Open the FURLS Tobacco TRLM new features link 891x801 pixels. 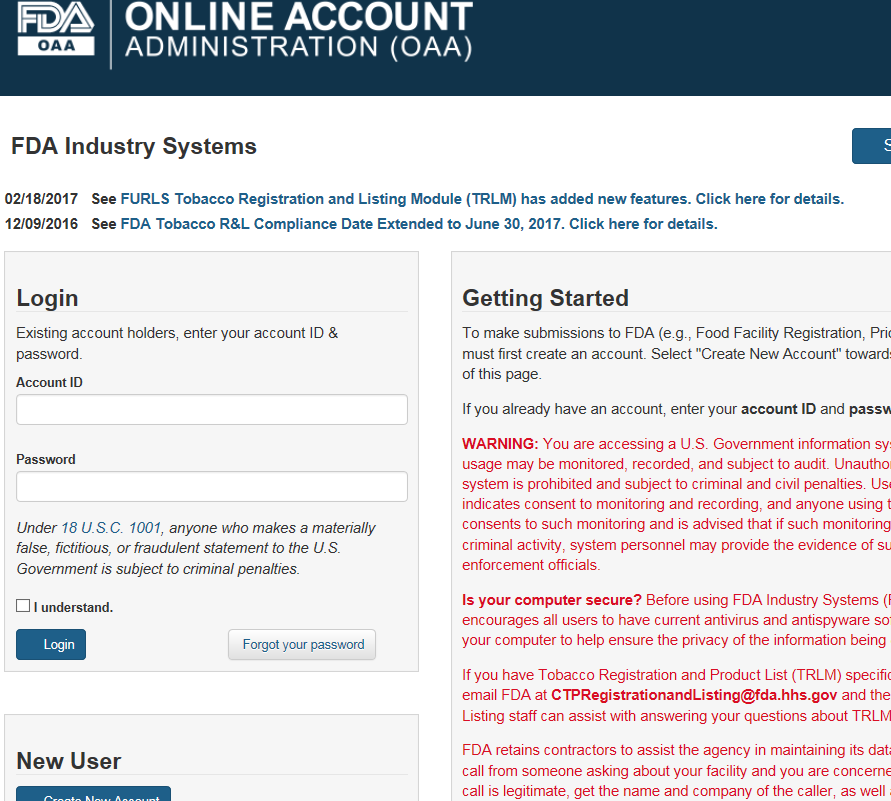pyautogui.click(x=482, y=199)
